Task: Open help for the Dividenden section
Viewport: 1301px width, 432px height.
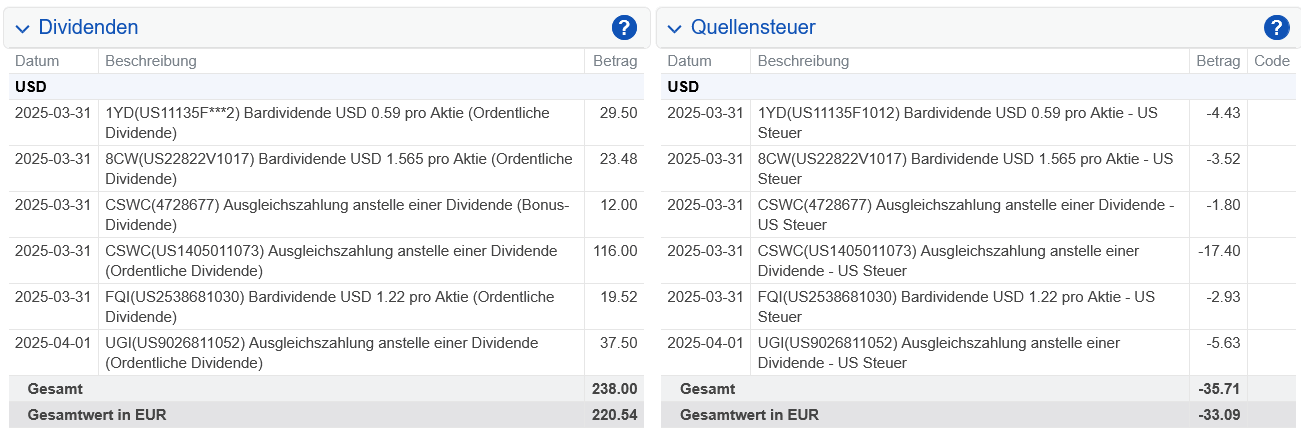Action: click(x=624, y=28)
